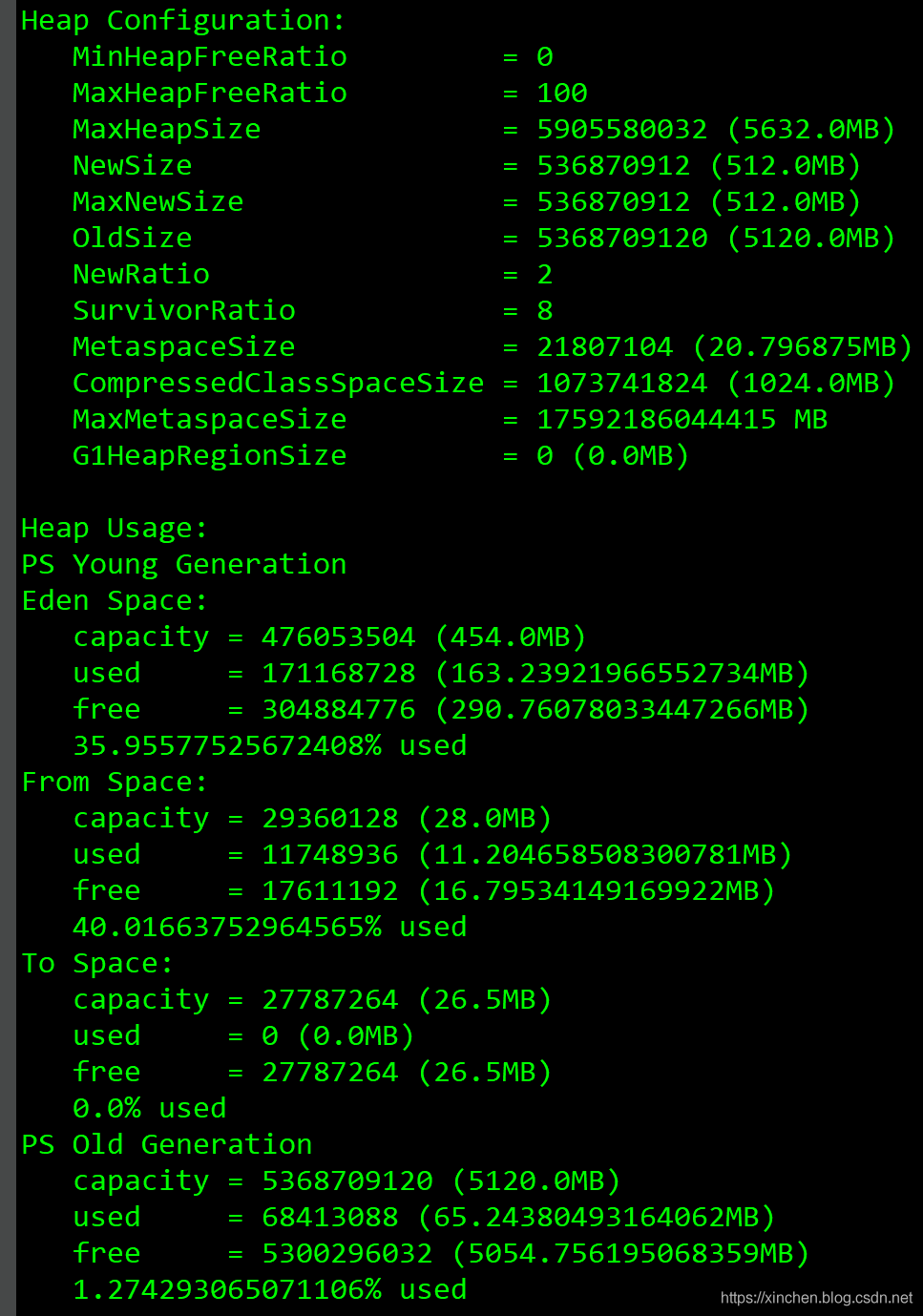Screen dimensions: 923x1316
Task: Select the MetaspaceSize value 21807104
Action: click(x=604, y=346)
